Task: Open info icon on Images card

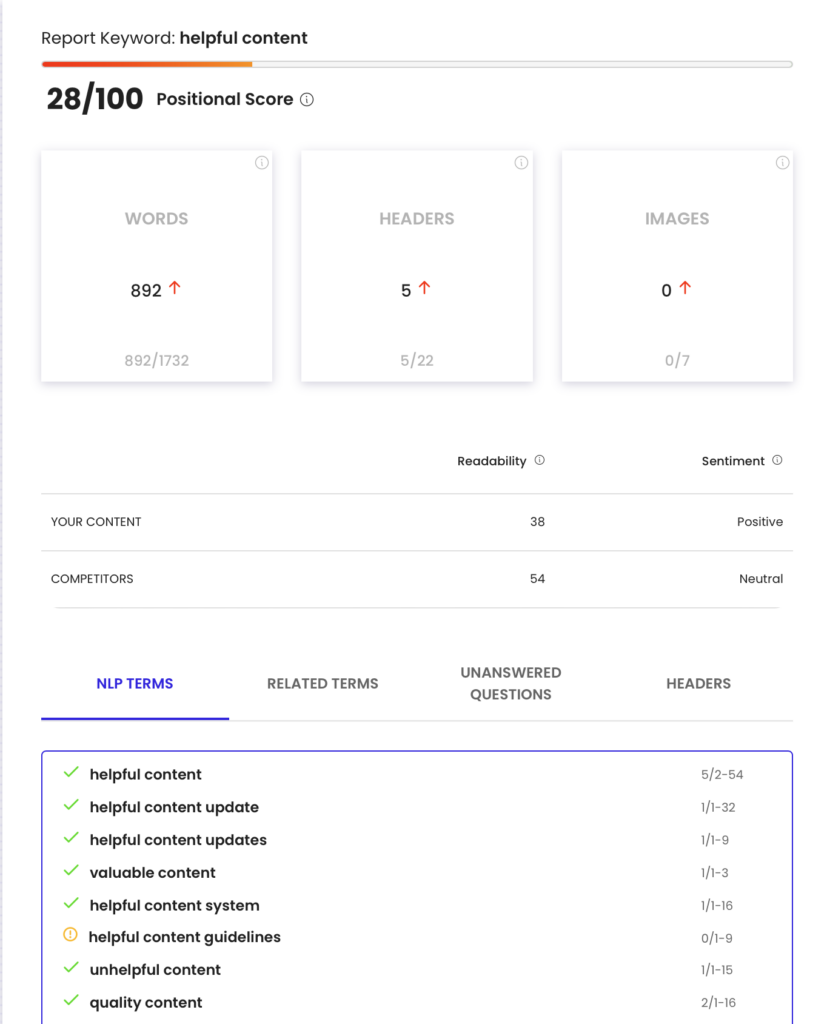Action: click(782, 163)
